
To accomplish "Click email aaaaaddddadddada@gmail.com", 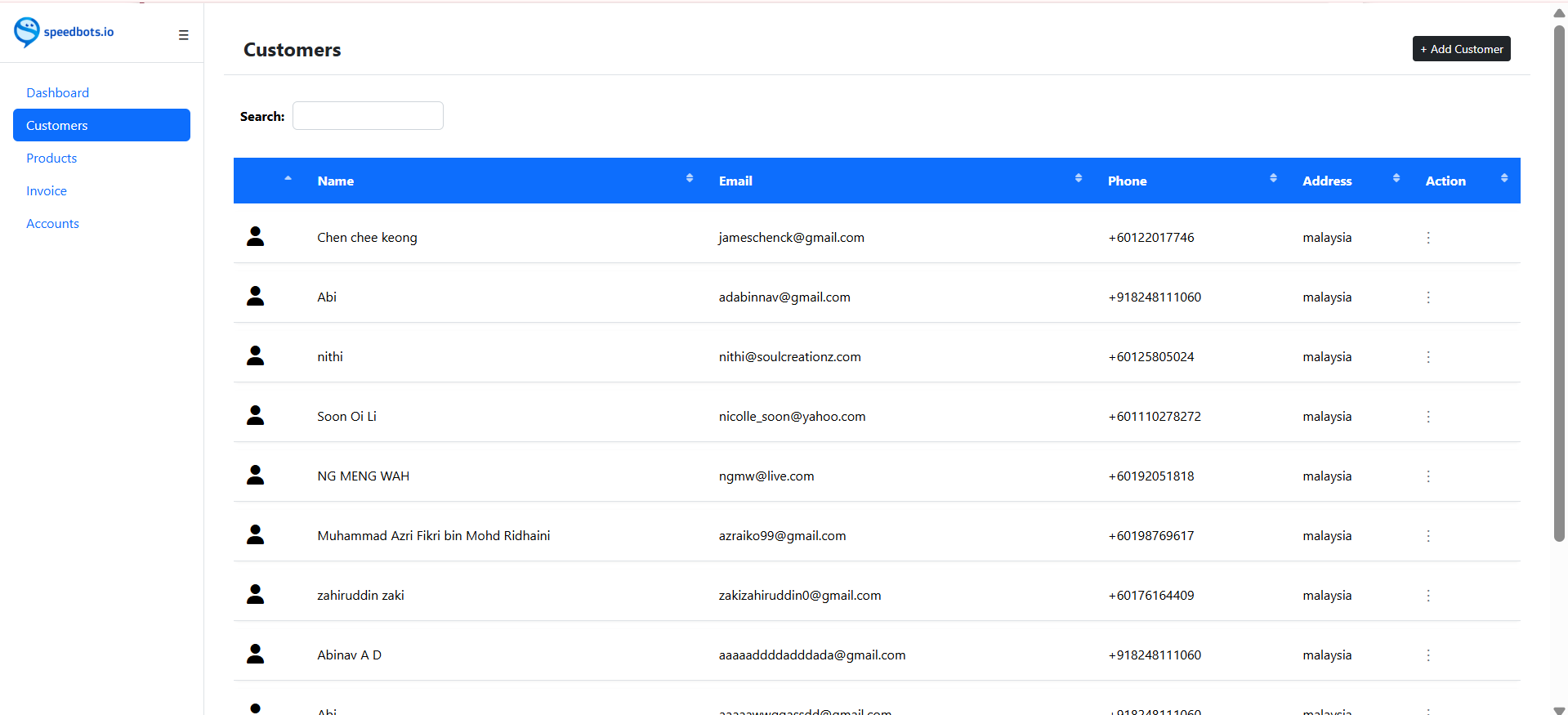I will [x=812, y=655].
